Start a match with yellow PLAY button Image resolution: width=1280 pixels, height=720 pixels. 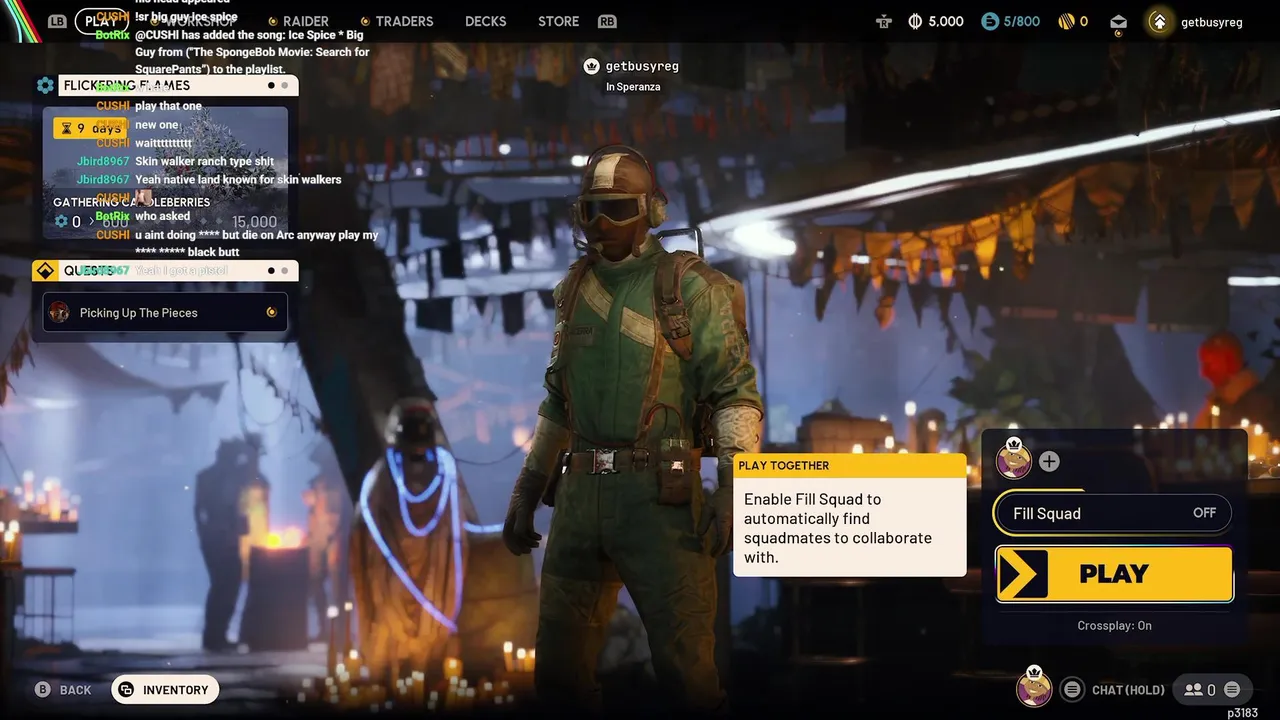[x=1114, y=574]
